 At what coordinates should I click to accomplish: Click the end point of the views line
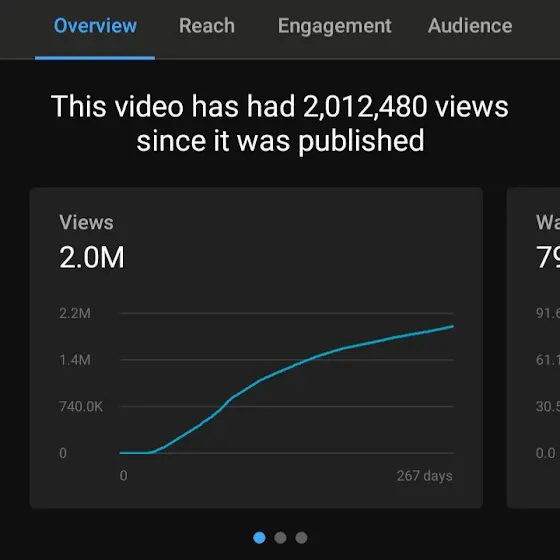[x=452, y=326]
